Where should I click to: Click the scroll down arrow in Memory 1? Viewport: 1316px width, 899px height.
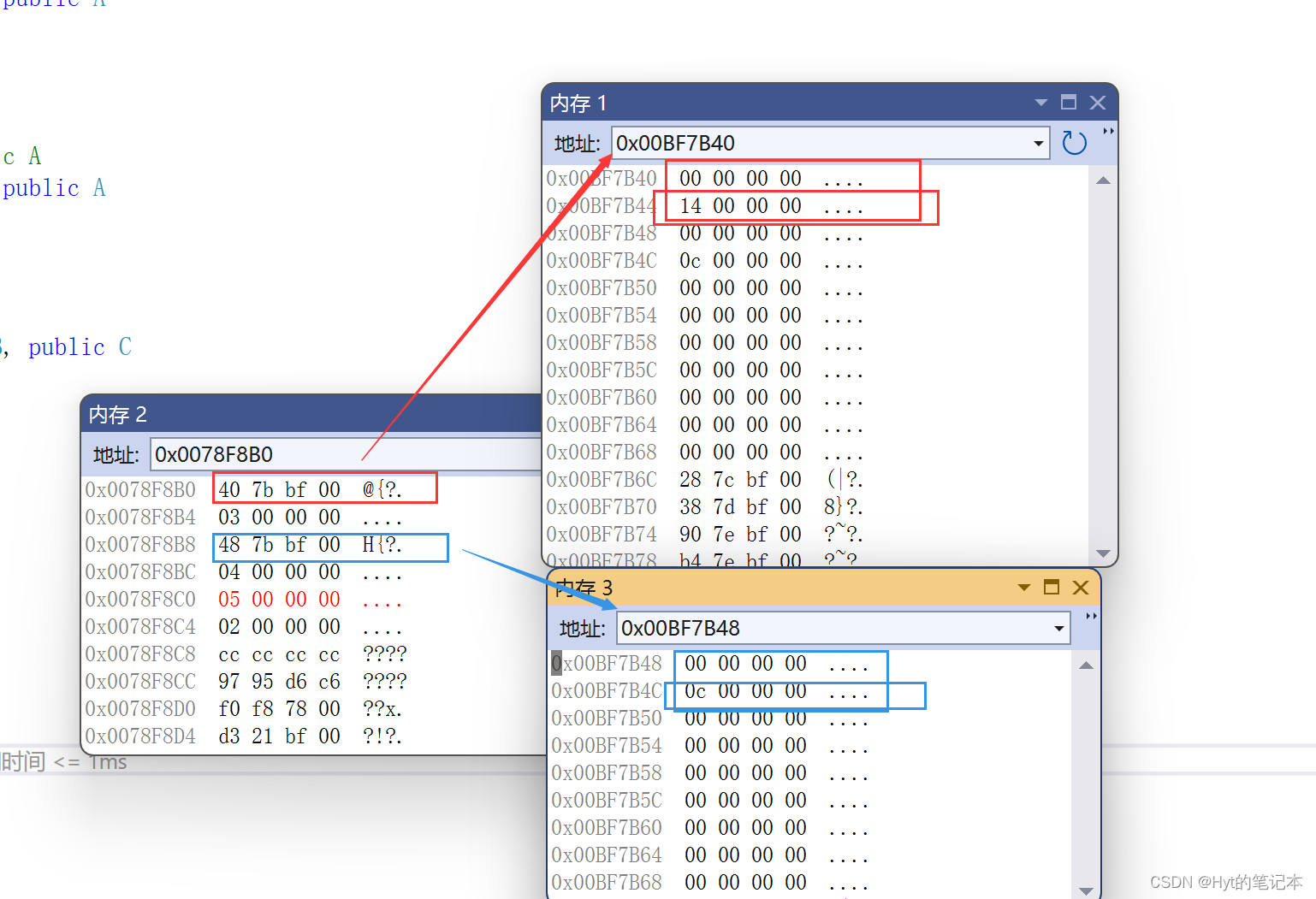[x=1103, y=553]
